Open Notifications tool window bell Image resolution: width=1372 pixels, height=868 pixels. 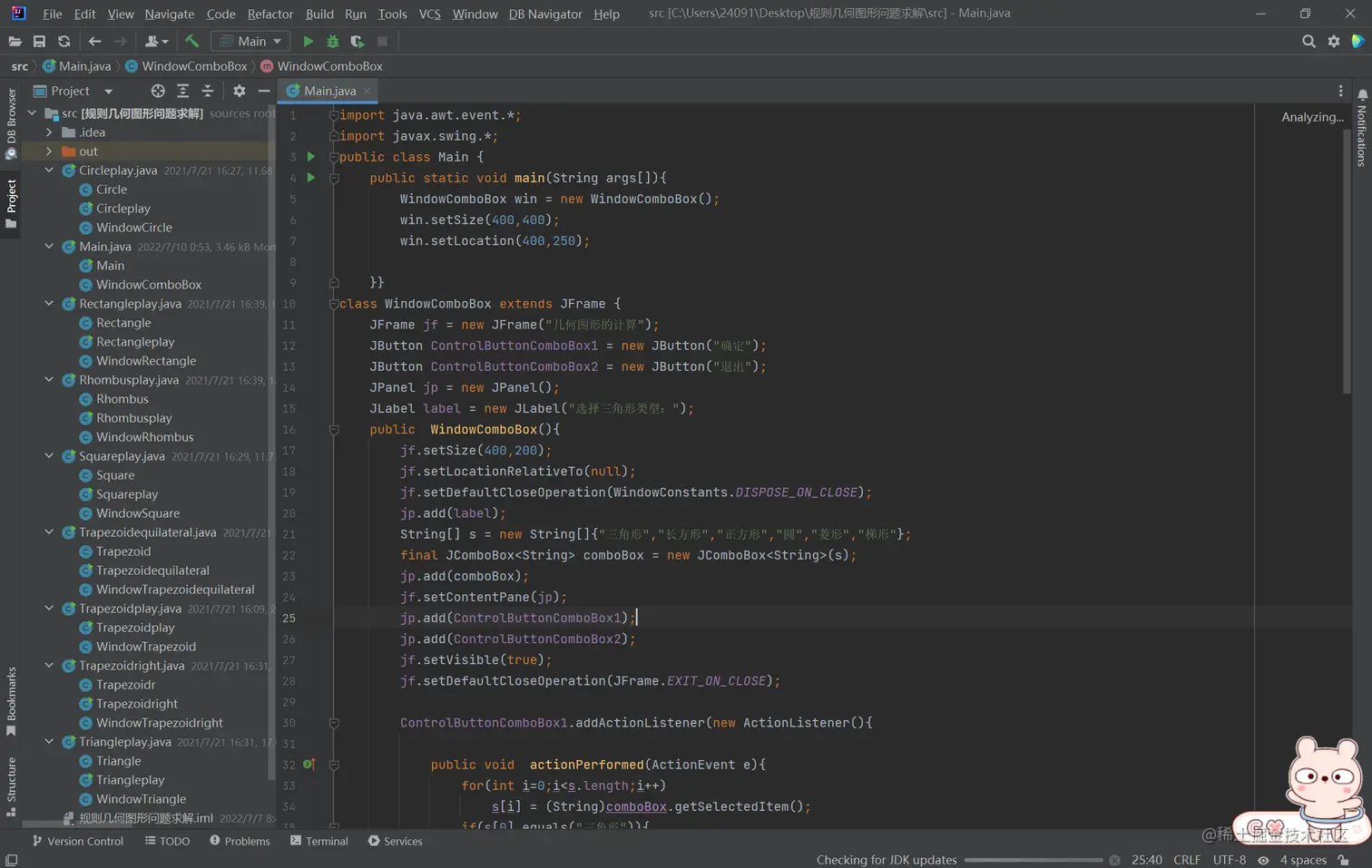[1362, 95]
